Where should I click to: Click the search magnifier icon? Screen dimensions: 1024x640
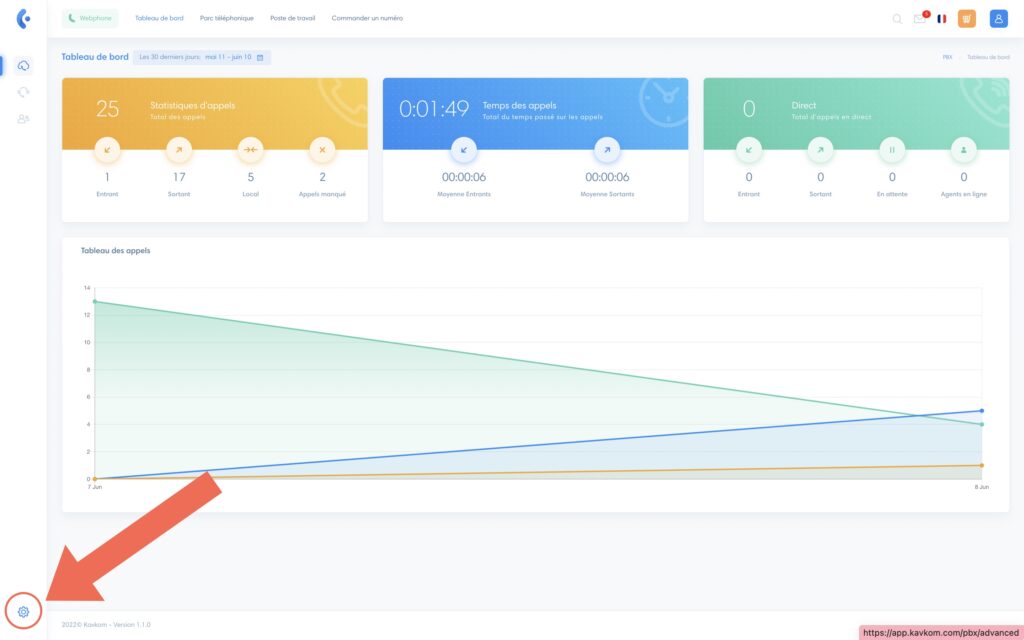pos(897,18)
